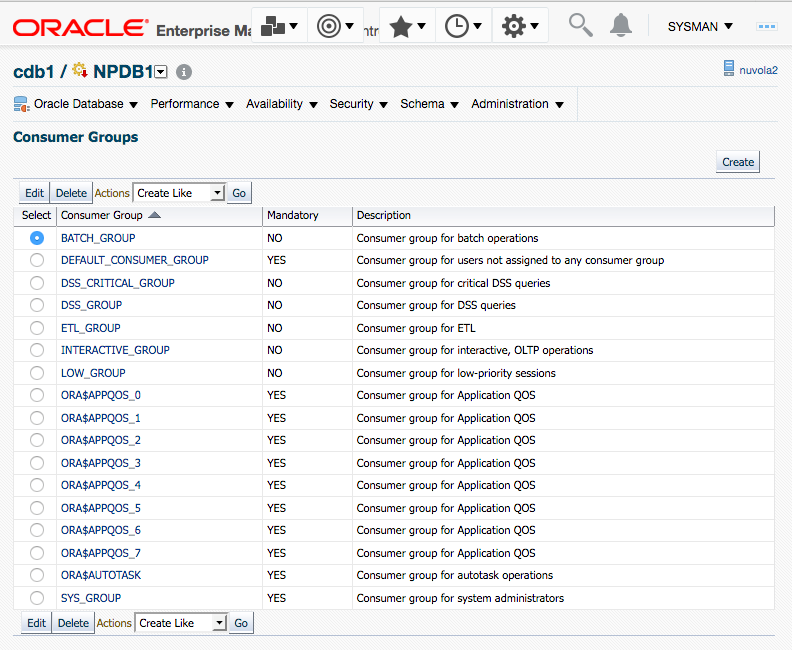
Task: Open the Targets bullseye menu
Action: tap(335, 26)
